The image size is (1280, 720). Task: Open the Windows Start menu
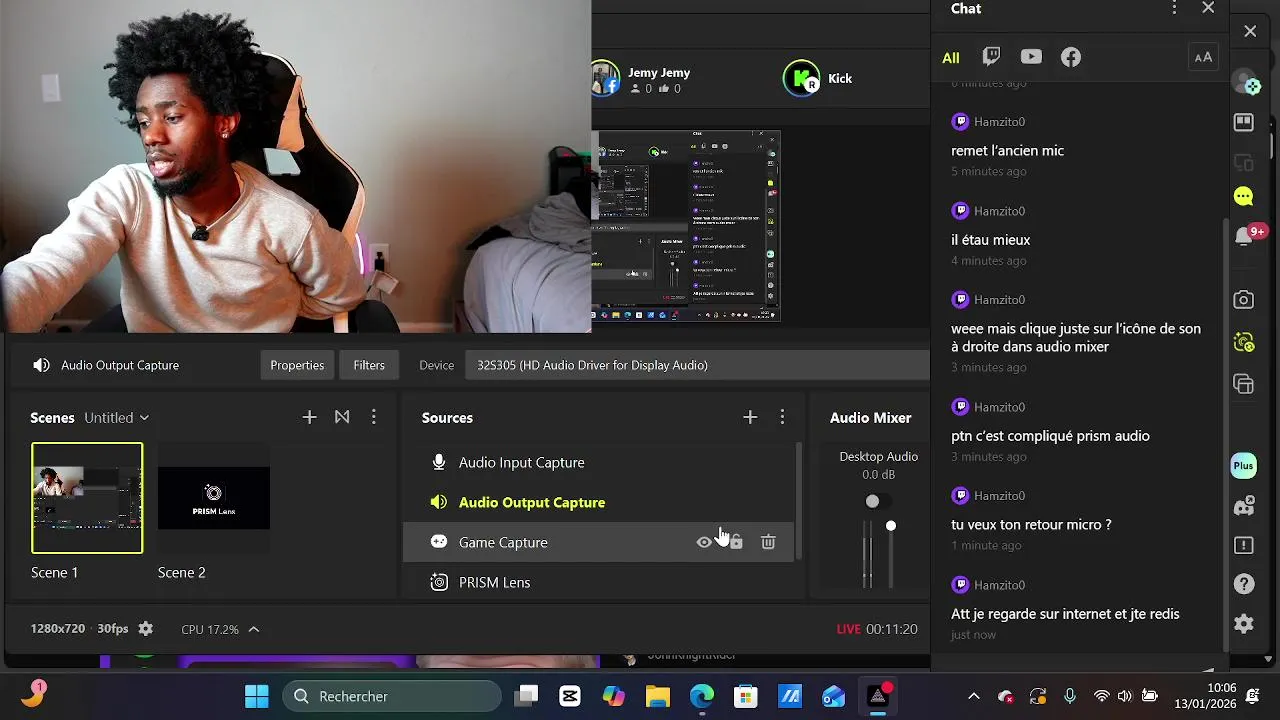tap(257, 696)
